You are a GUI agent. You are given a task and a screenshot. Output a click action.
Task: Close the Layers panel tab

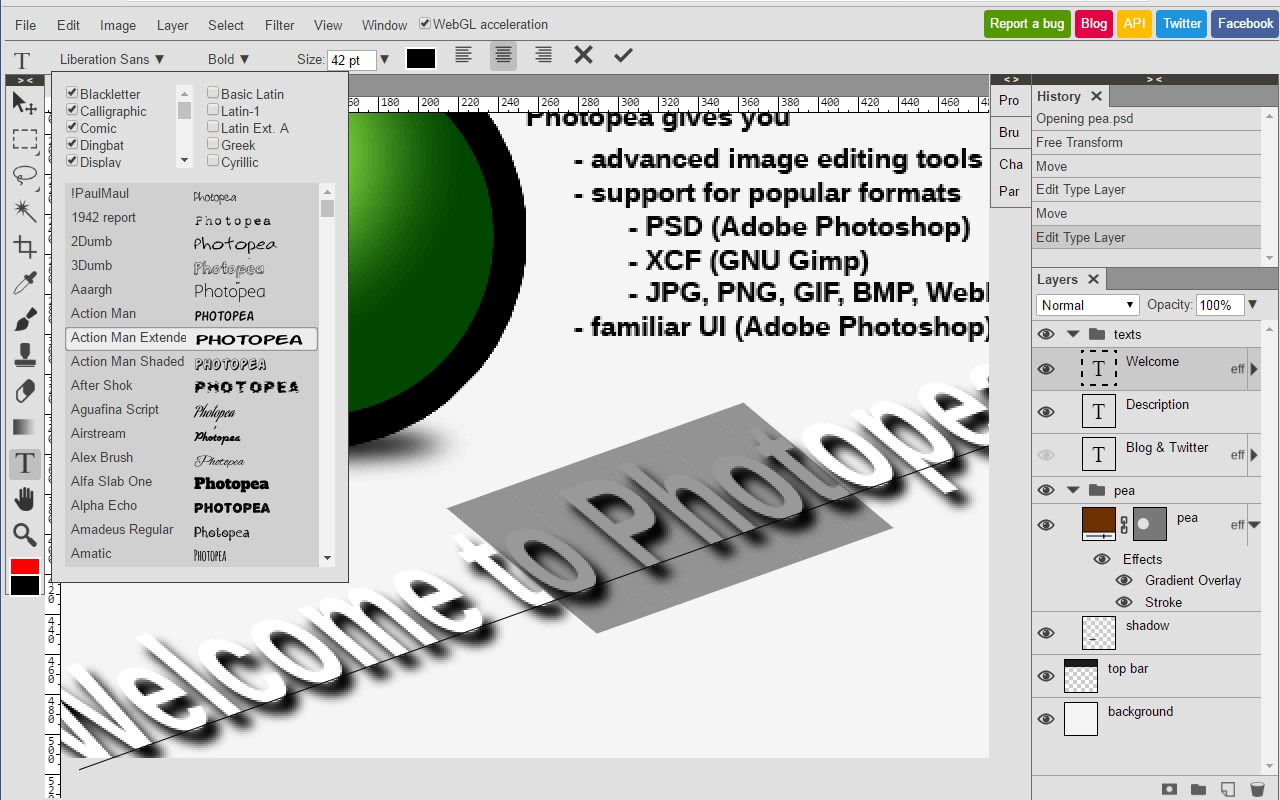pos(1093,279)
